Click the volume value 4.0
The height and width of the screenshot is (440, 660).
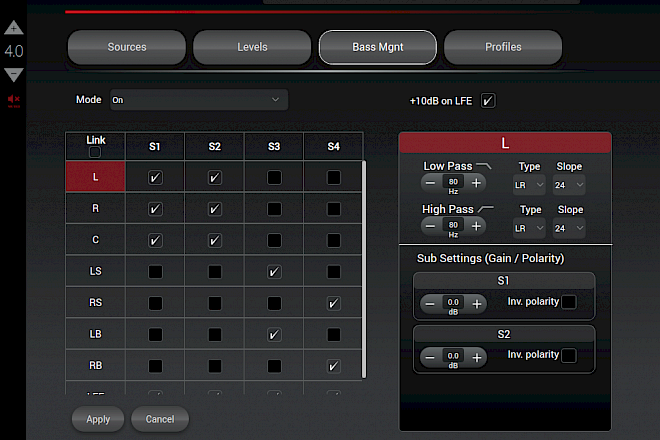[14, 51]
